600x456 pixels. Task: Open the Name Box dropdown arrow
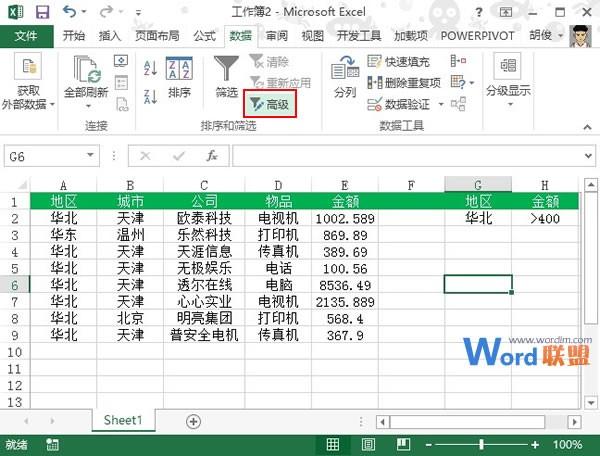90,155
